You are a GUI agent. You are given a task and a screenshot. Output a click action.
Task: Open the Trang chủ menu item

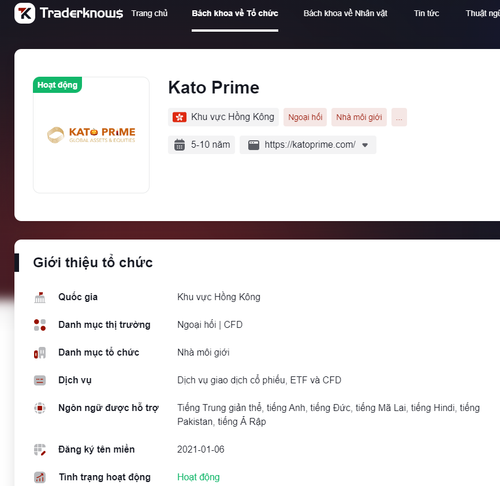149,13
